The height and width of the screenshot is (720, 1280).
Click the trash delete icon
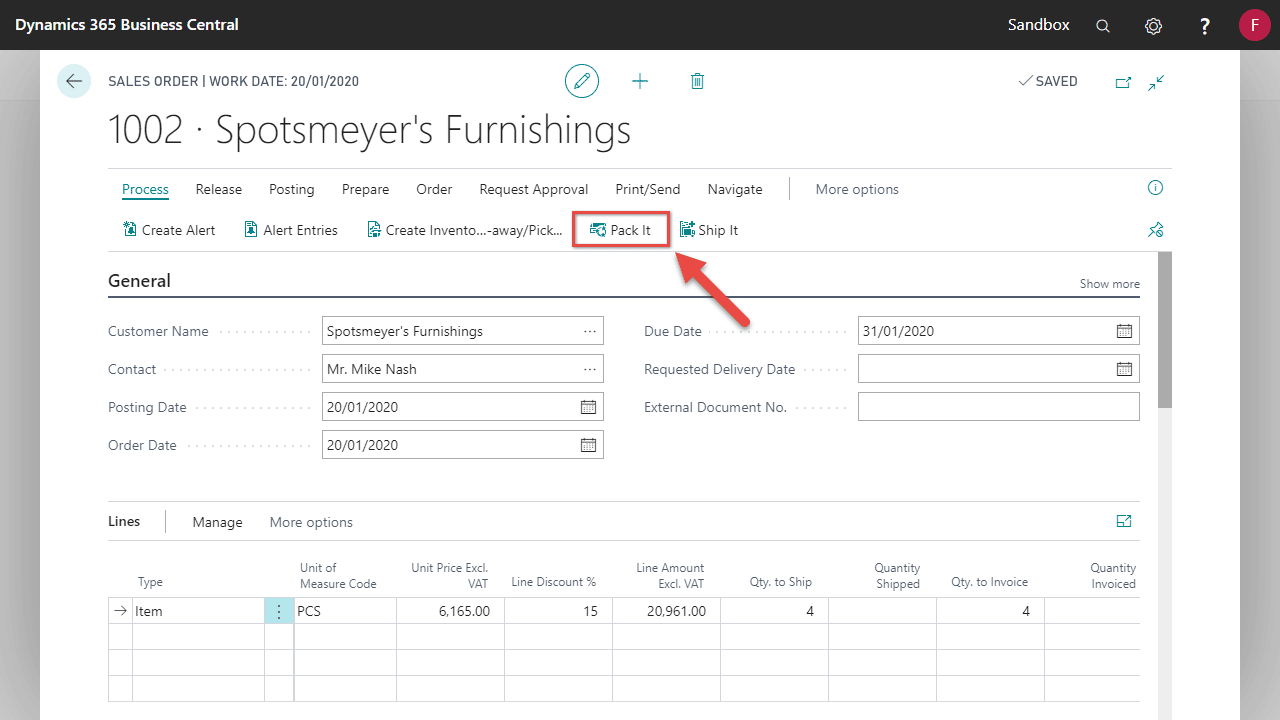pyautogui.click(x=697, y=81)
